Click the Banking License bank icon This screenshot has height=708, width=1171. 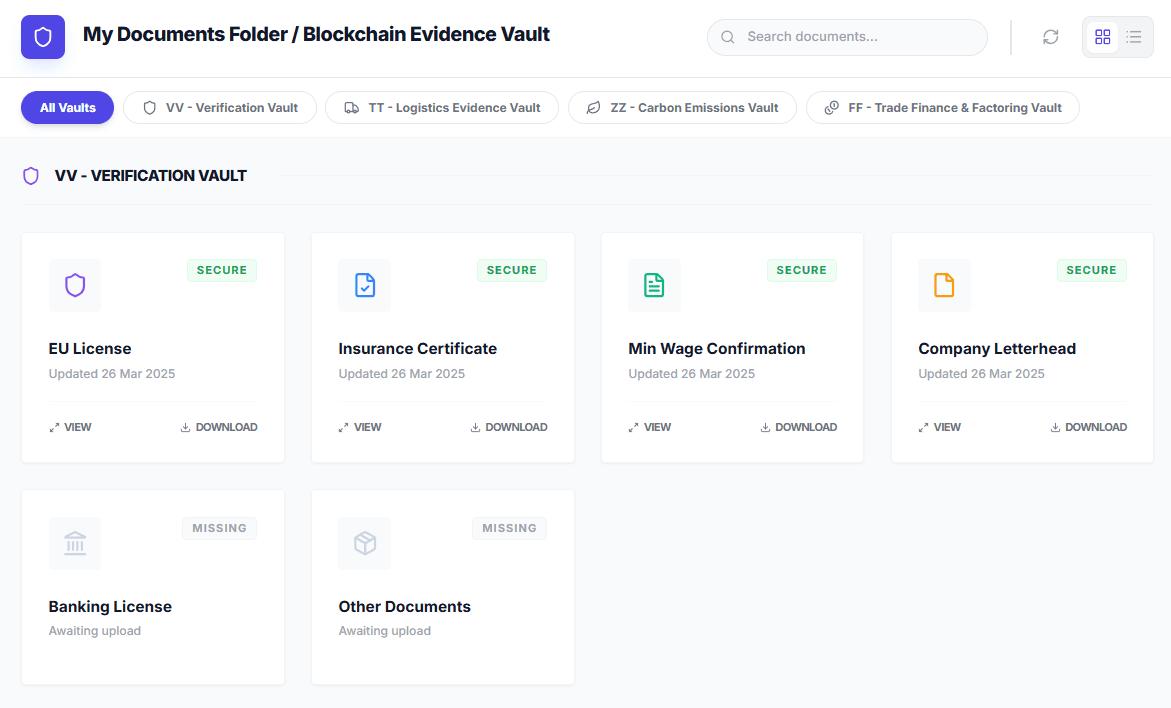click(x=75, y=543)
